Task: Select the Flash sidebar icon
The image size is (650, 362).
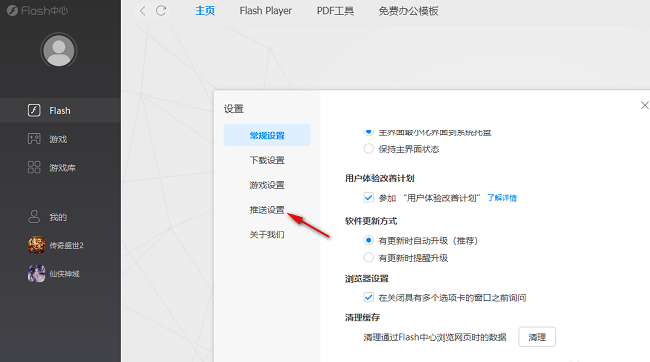Action: click(34, 110)
